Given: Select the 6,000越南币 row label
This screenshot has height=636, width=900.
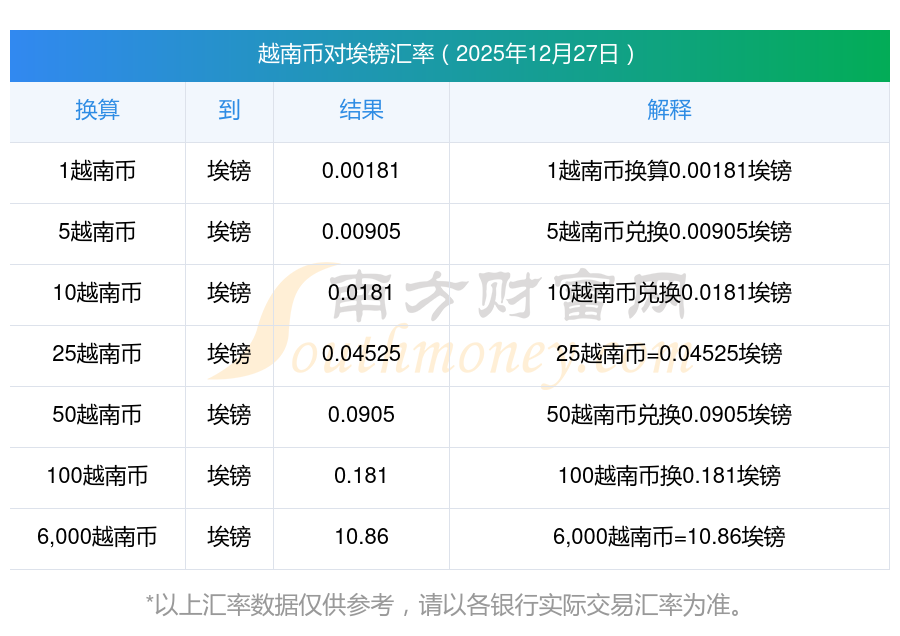Looking at the screenshot, I should click(x=97, y=537).
